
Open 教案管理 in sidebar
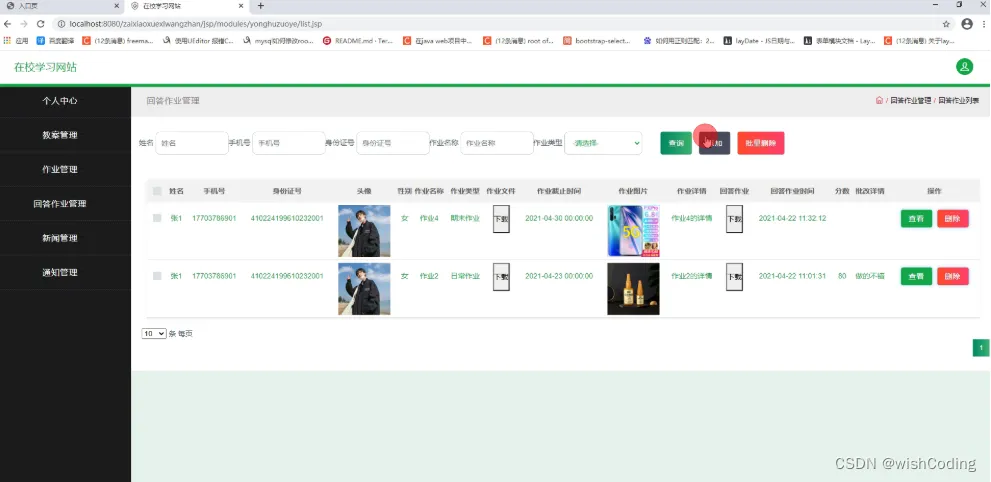click(60, 135)
